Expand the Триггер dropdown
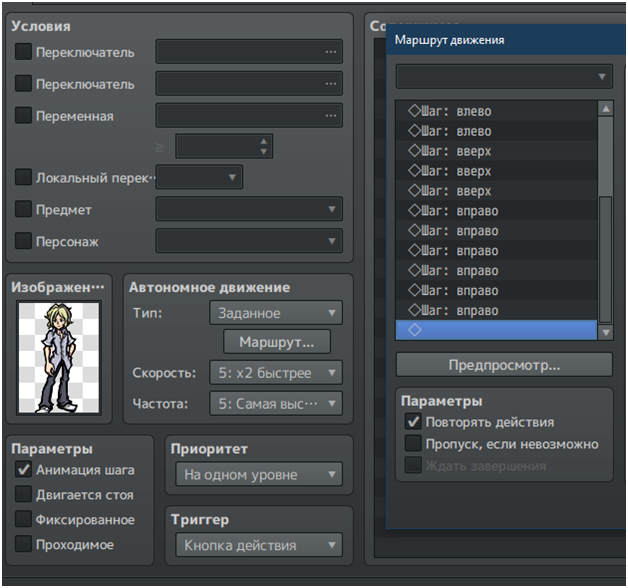The width and height of the screenshot is (628, 588). [x=258, y=545]
